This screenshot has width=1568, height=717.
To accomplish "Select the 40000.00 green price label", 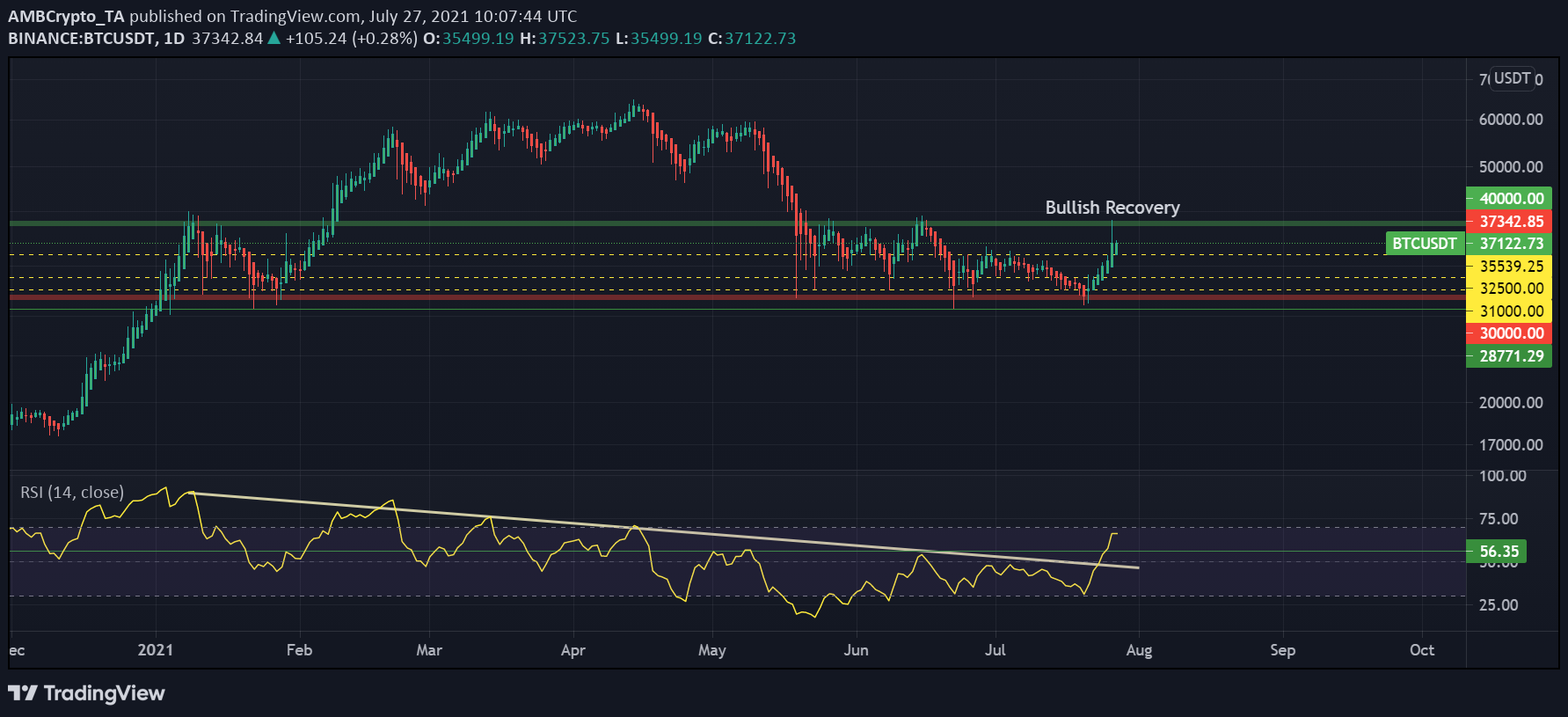I will [1509, 199].
